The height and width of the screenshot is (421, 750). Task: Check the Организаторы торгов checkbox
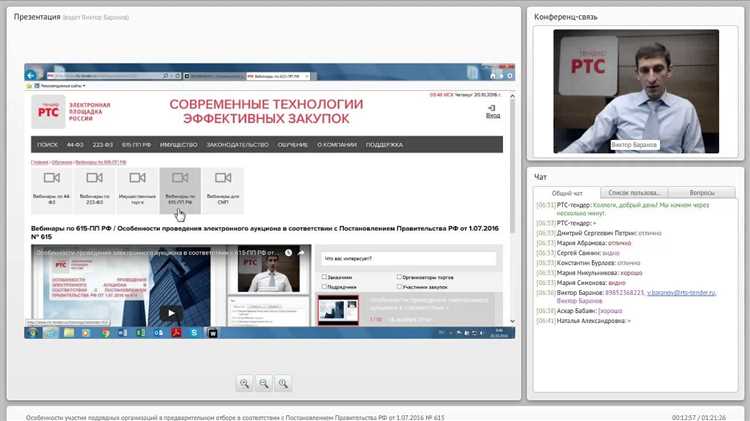pyautogui.click(x=399, y=277)
